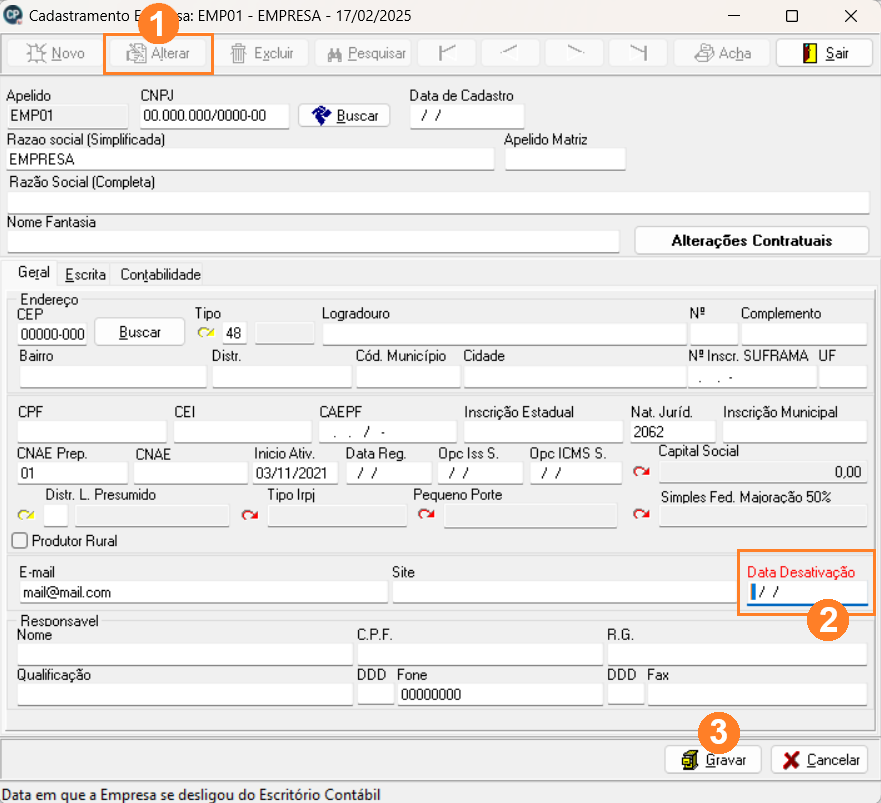
Task: Click the CNAE Prep. field
Action: click(x=72, y=473)
